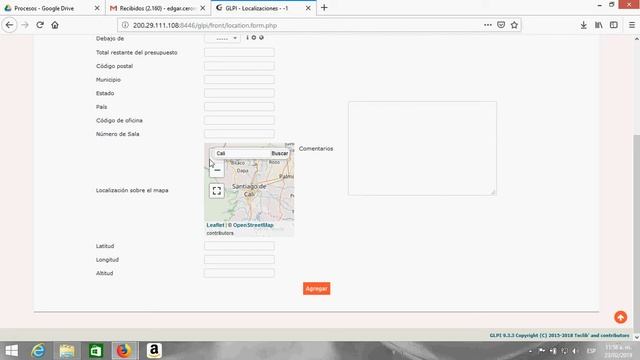
Task: Click the page vertical scrollbar
Action: [x=636, y=233]
